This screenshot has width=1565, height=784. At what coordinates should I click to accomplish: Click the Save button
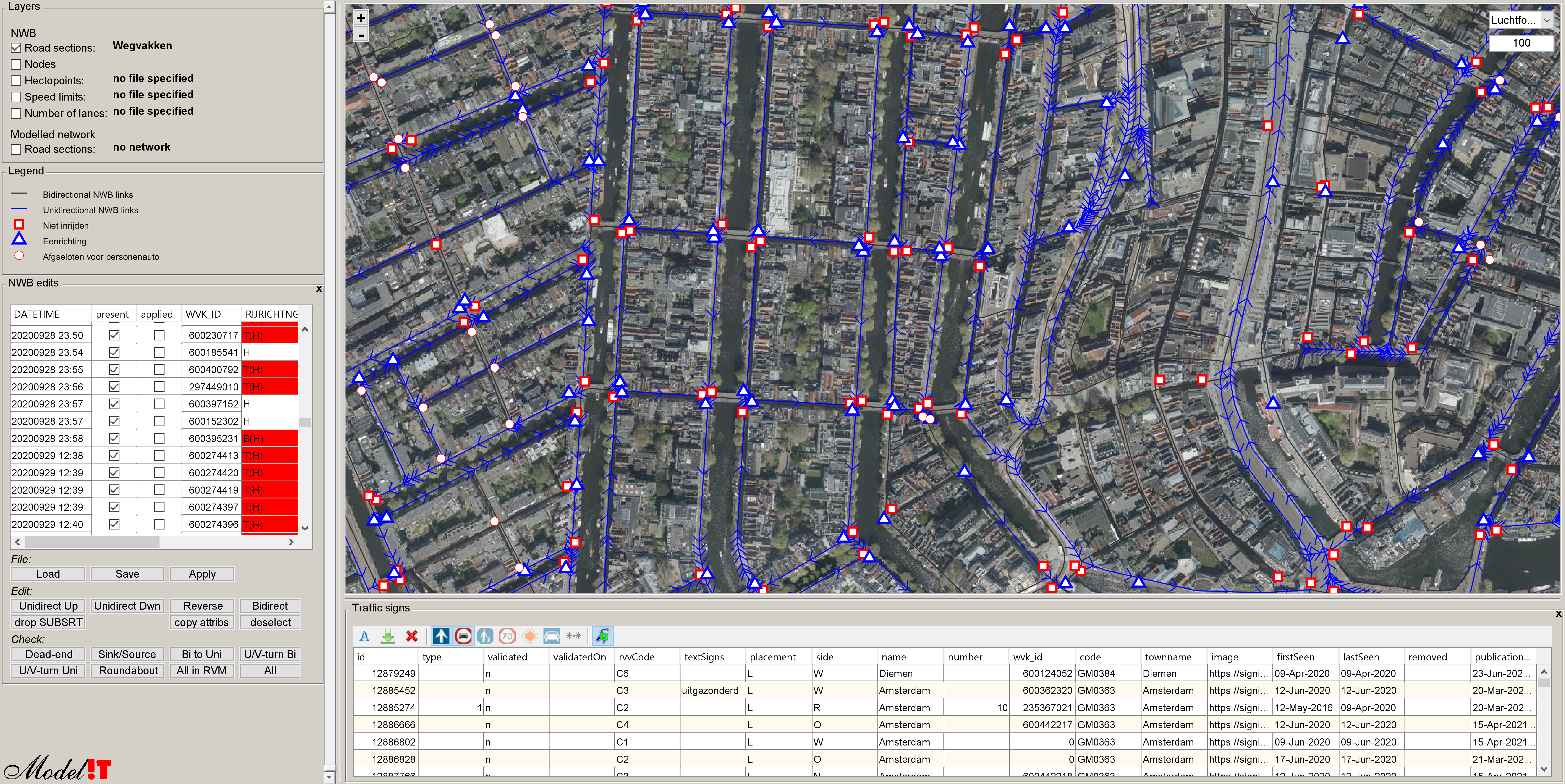[x=127, y=574]
